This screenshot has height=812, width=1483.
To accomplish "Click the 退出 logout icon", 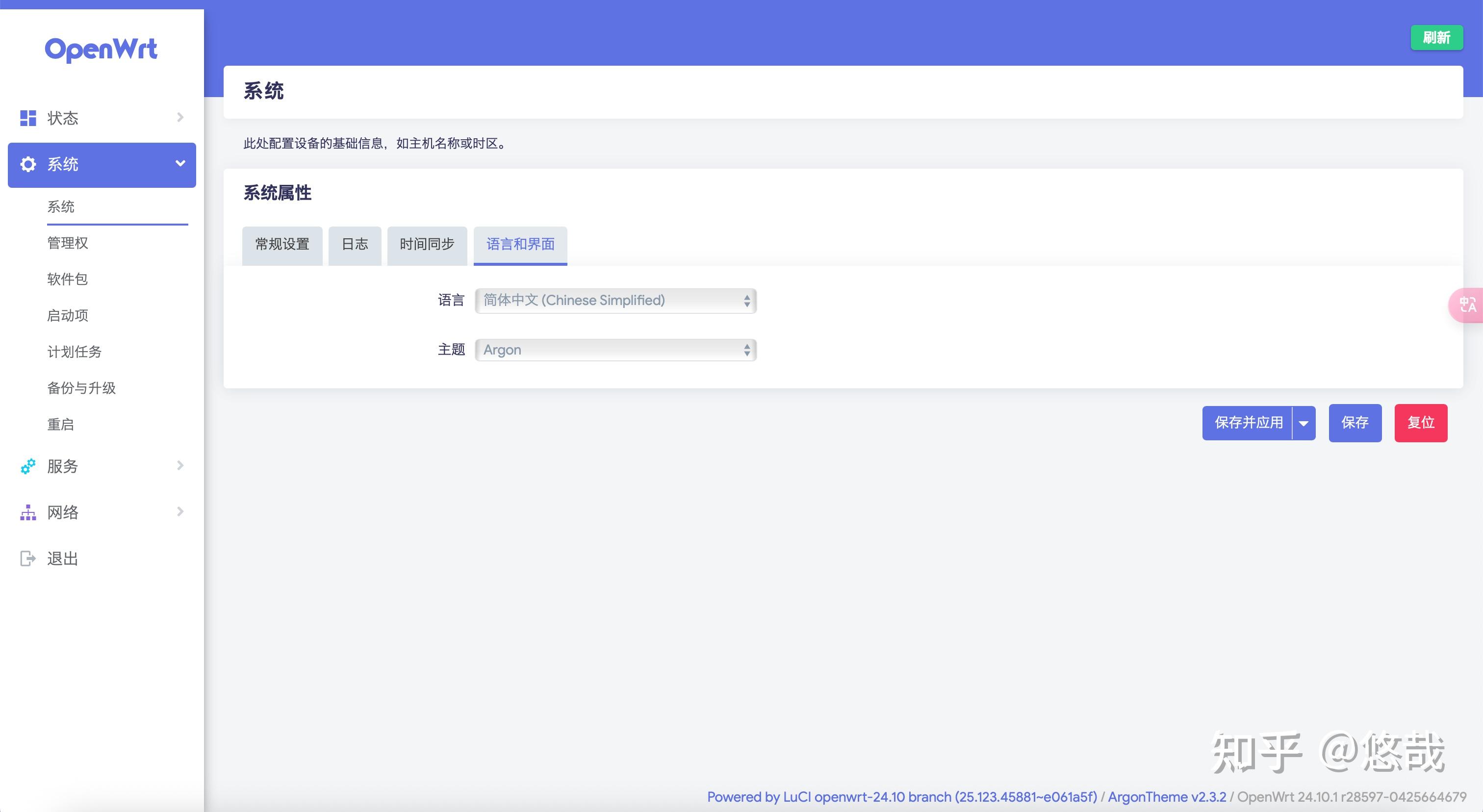I will pos(27,558).
